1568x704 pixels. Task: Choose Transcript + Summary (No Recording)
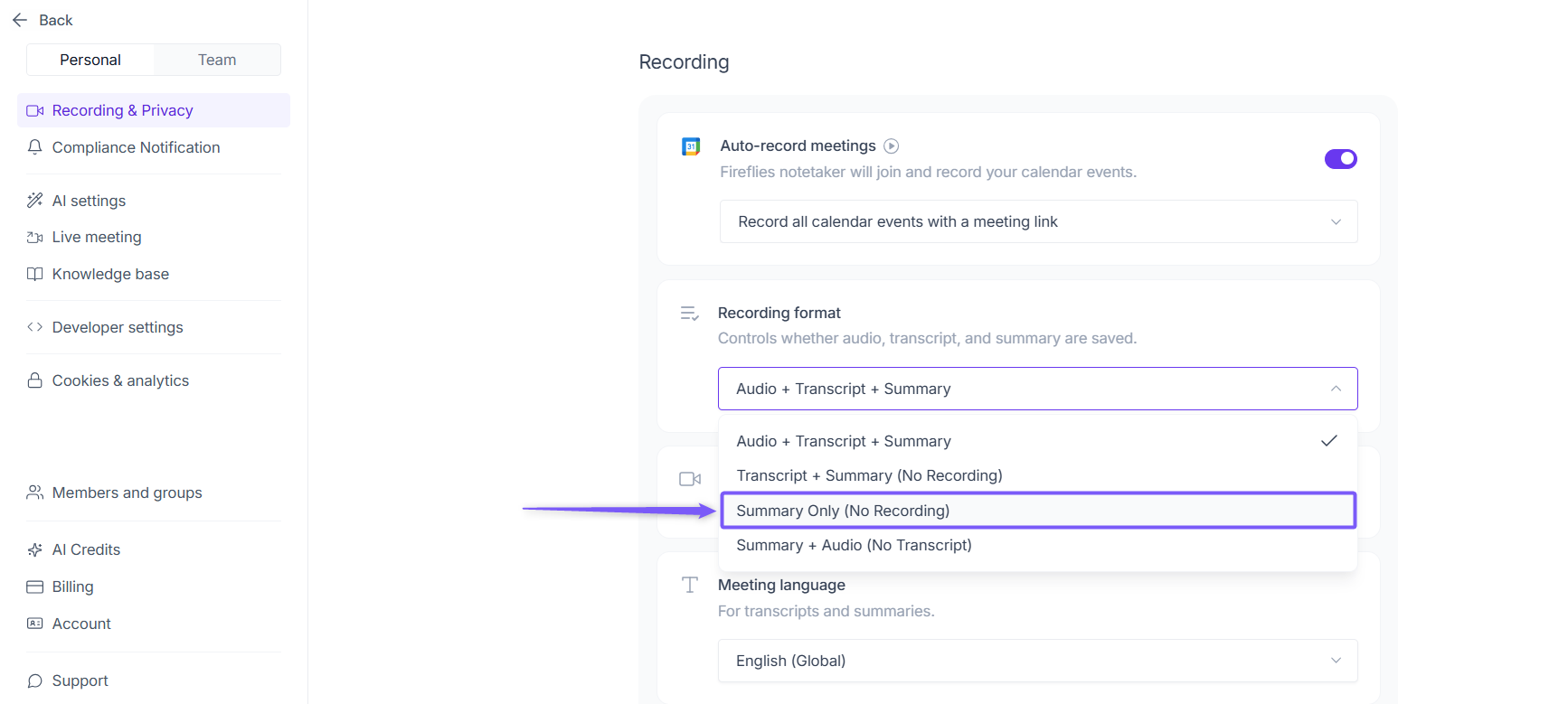[x=868, y=475]
